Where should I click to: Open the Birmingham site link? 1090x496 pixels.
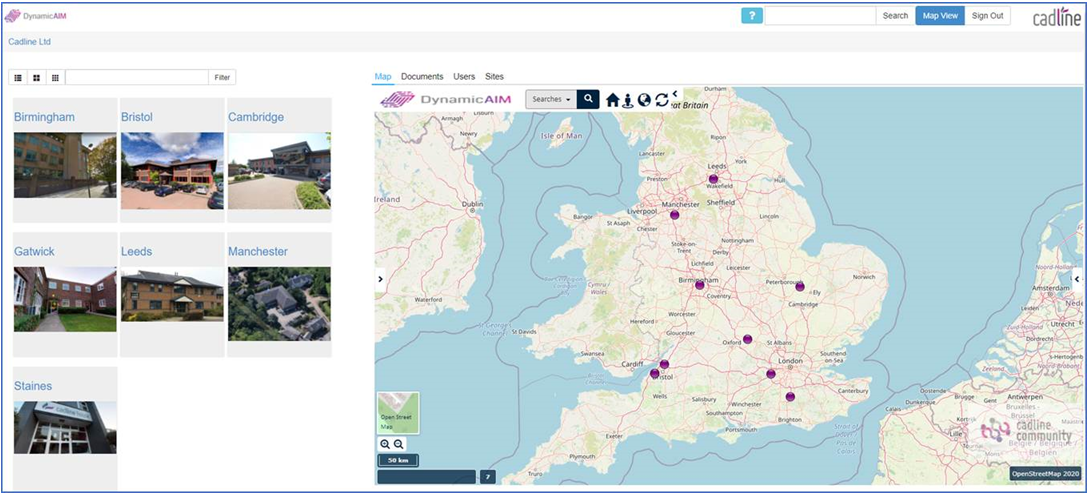tap(44, 117)
